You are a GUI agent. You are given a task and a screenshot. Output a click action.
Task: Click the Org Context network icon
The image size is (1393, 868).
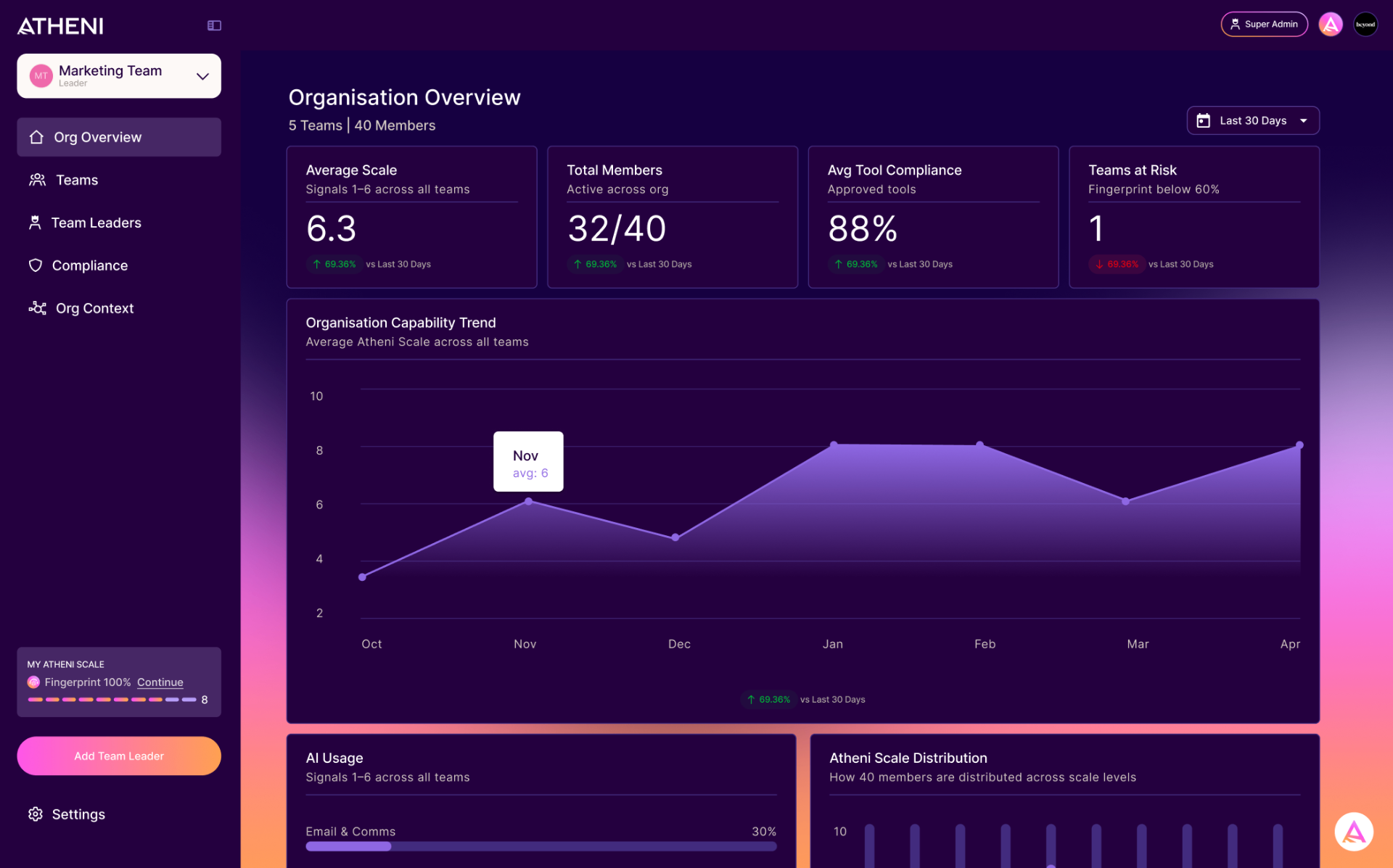37,308
